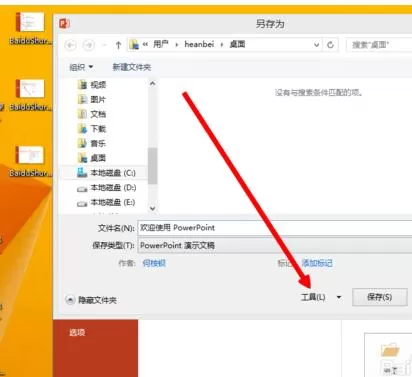Click the navigation pane scrollbar thumb
This screenshot has height=377, width=412.
(152, 166)
